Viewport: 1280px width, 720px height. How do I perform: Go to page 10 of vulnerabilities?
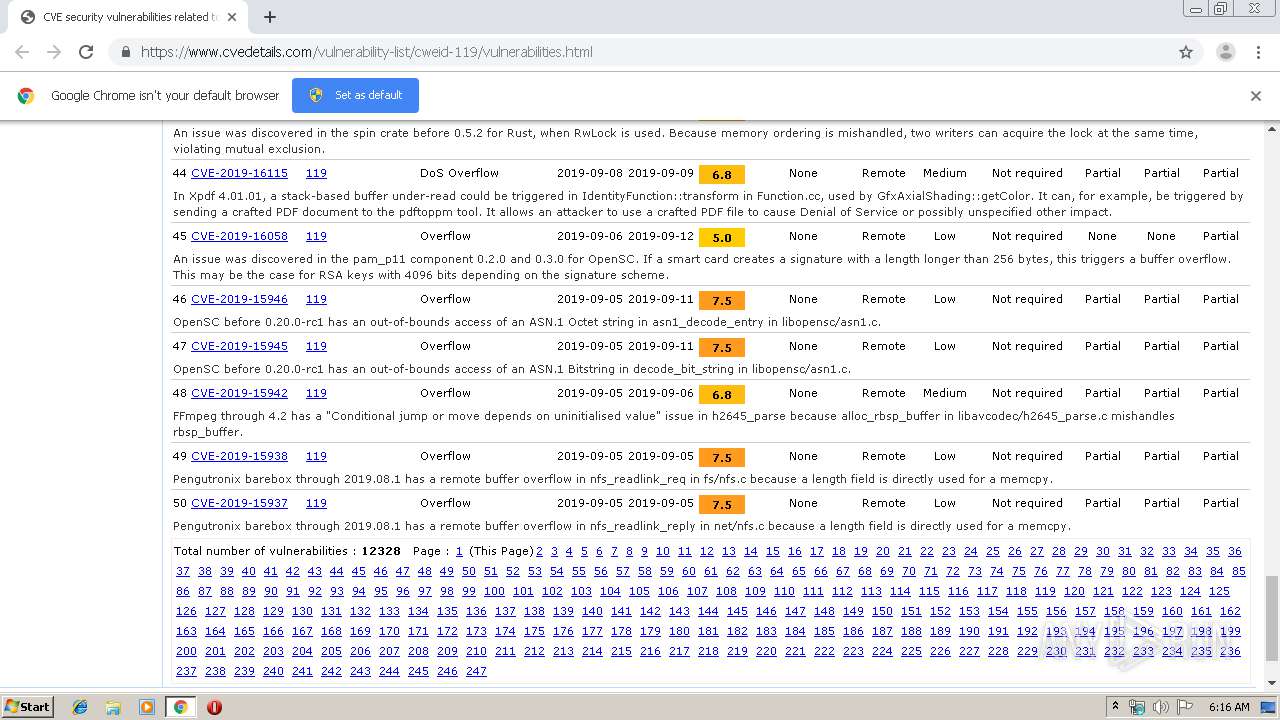point(663,551)
